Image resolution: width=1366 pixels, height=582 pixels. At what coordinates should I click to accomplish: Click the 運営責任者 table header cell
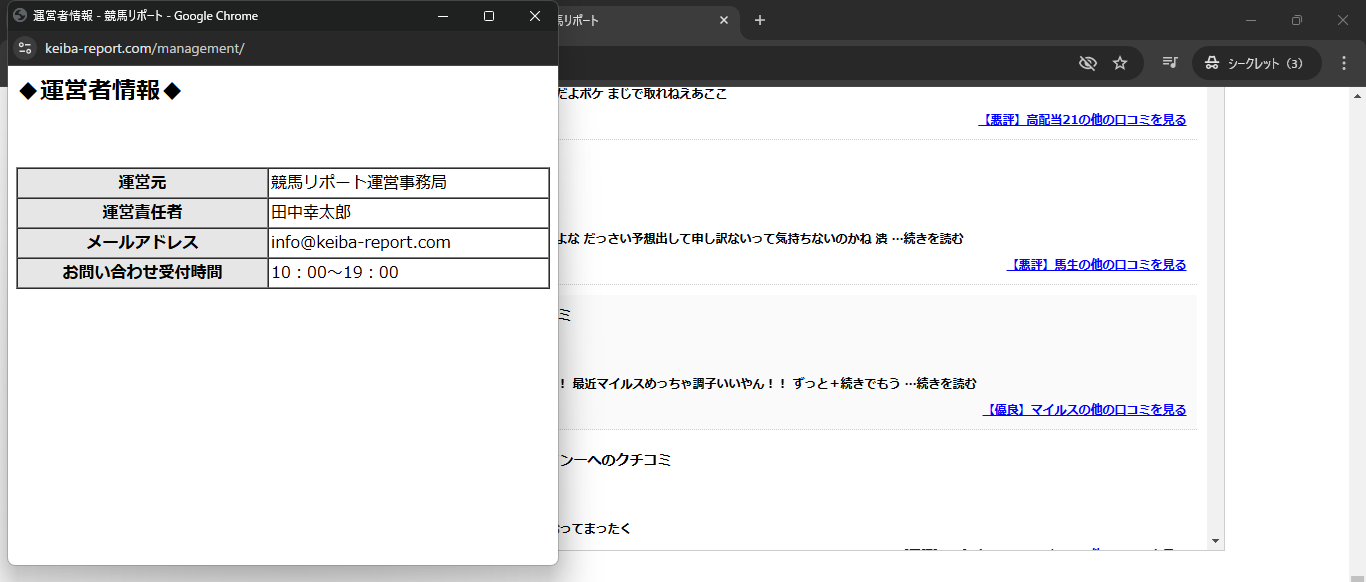[x=142, y=213]
